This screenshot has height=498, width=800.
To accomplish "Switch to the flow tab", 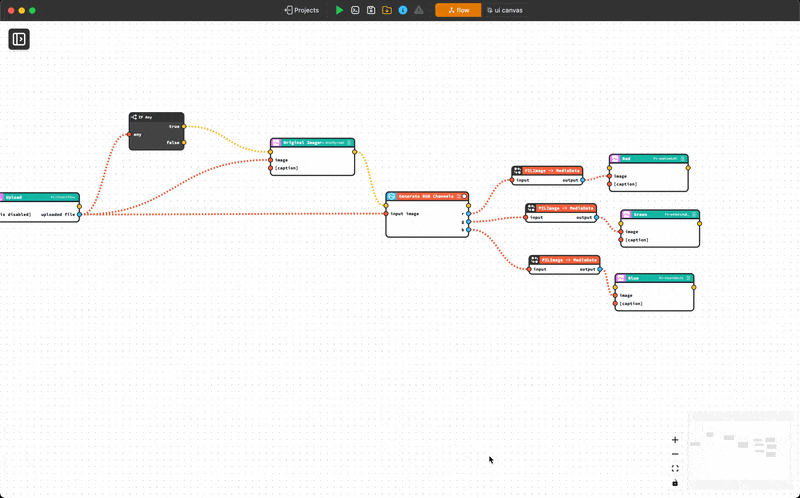I will [x=458, y=10].
